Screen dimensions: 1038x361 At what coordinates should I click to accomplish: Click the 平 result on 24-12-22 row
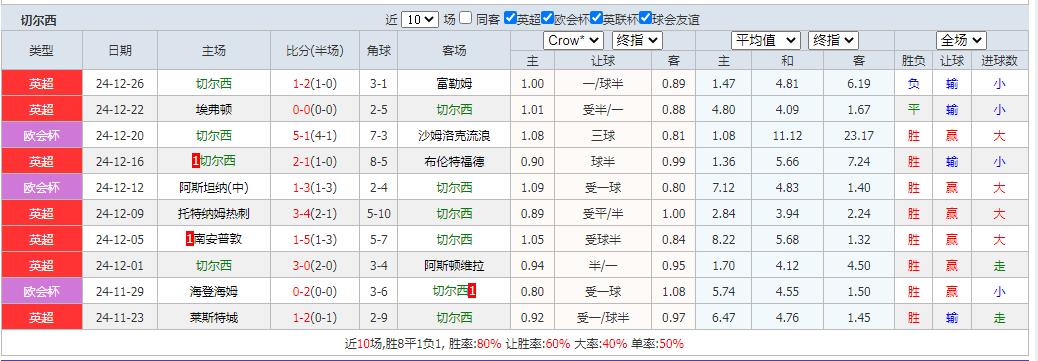point(914,110)
